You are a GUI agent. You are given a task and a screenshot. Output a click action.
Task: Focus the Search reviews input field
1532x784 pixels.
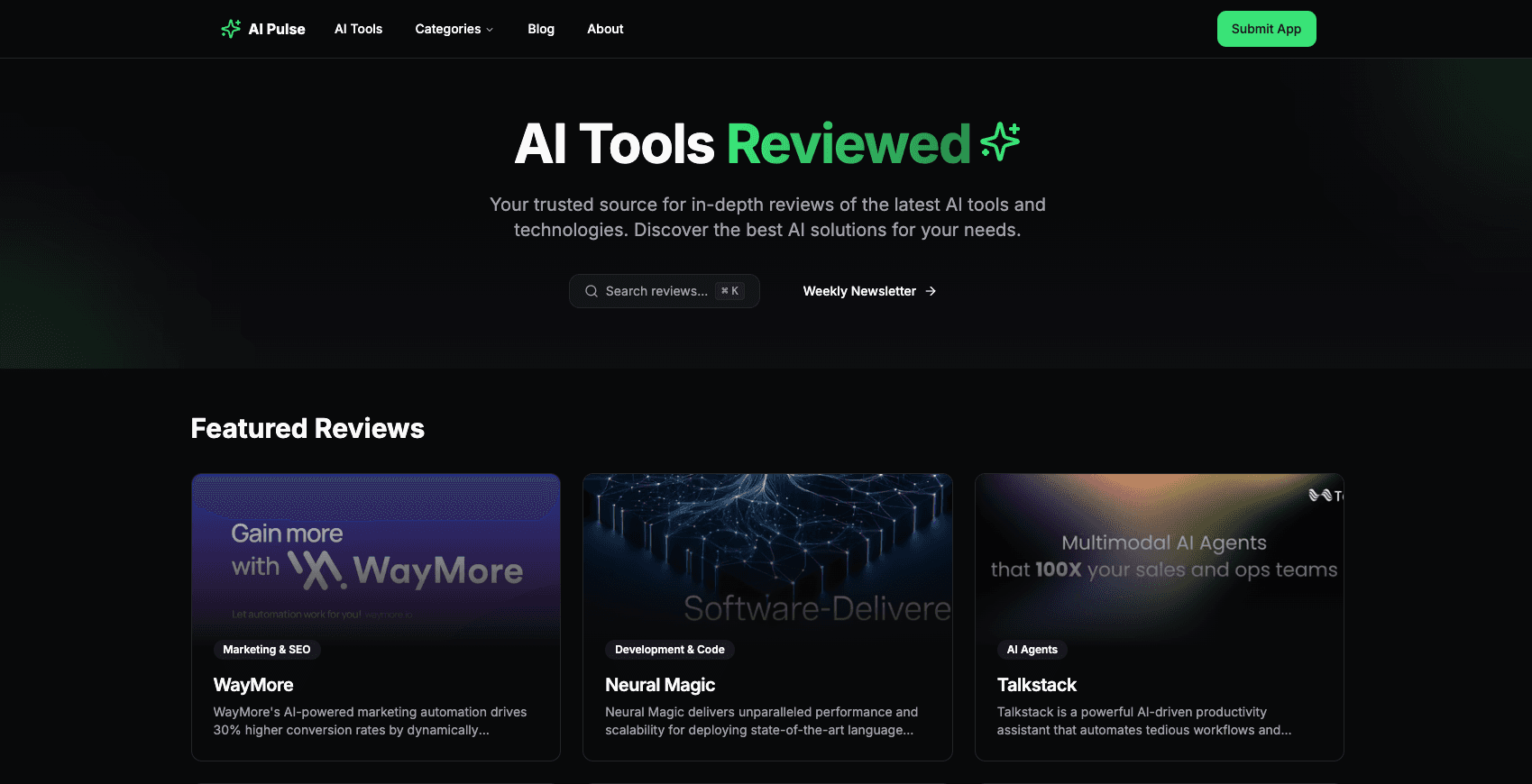click(x=665, y=291)
